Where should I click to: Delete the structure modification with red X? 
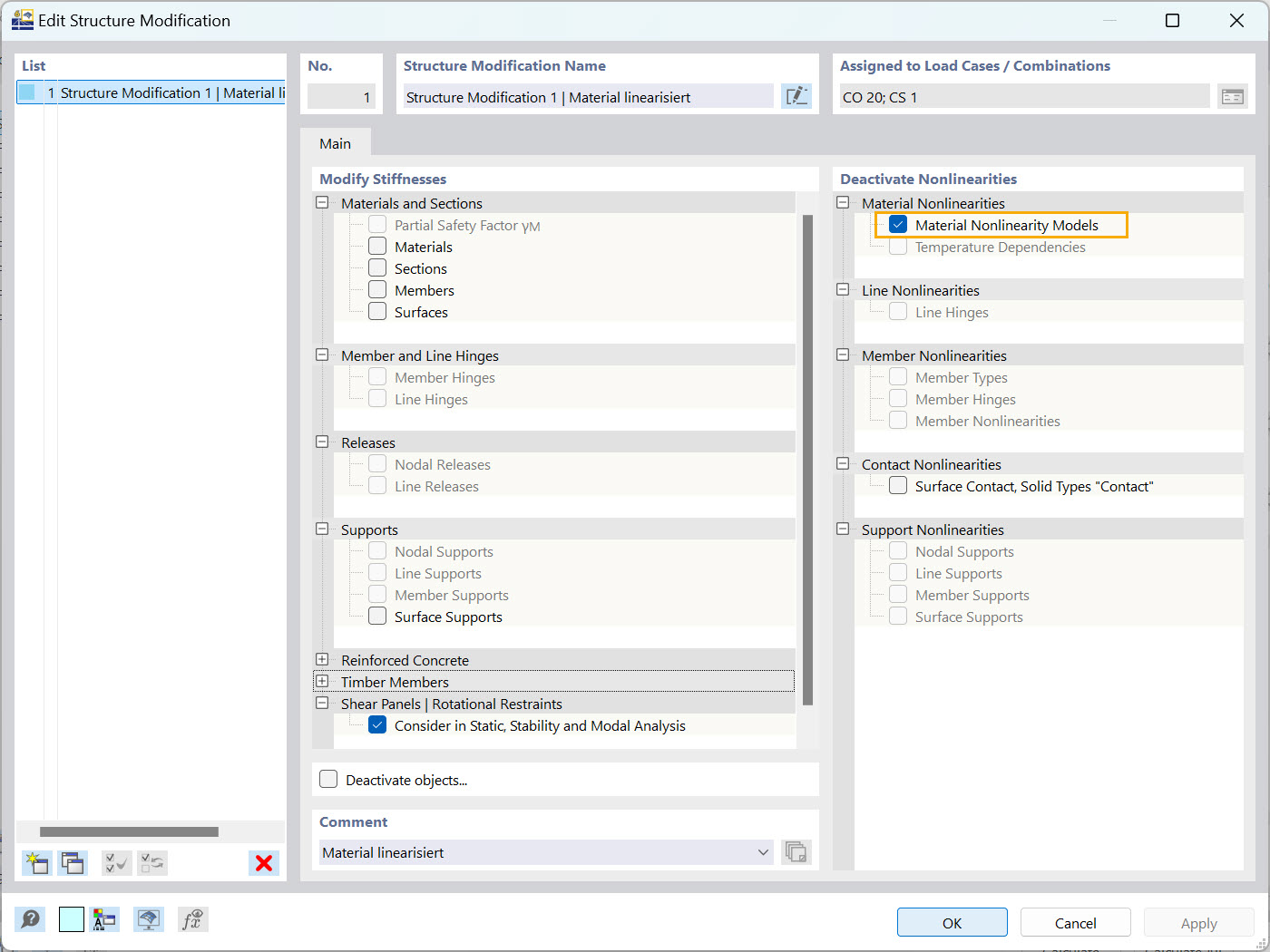click(263, 862)
